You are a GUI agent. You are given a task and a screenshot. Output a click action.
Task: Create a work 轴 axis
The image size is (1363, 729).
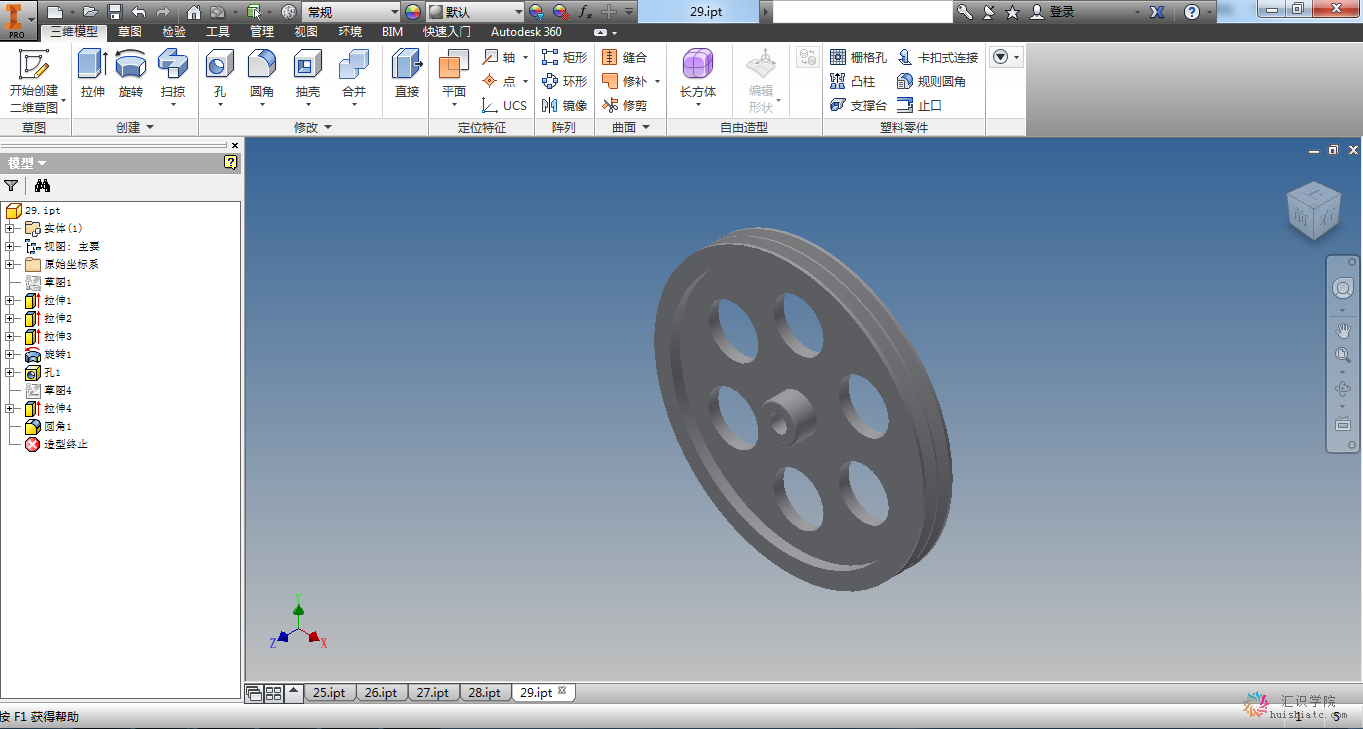coord(499,57)
